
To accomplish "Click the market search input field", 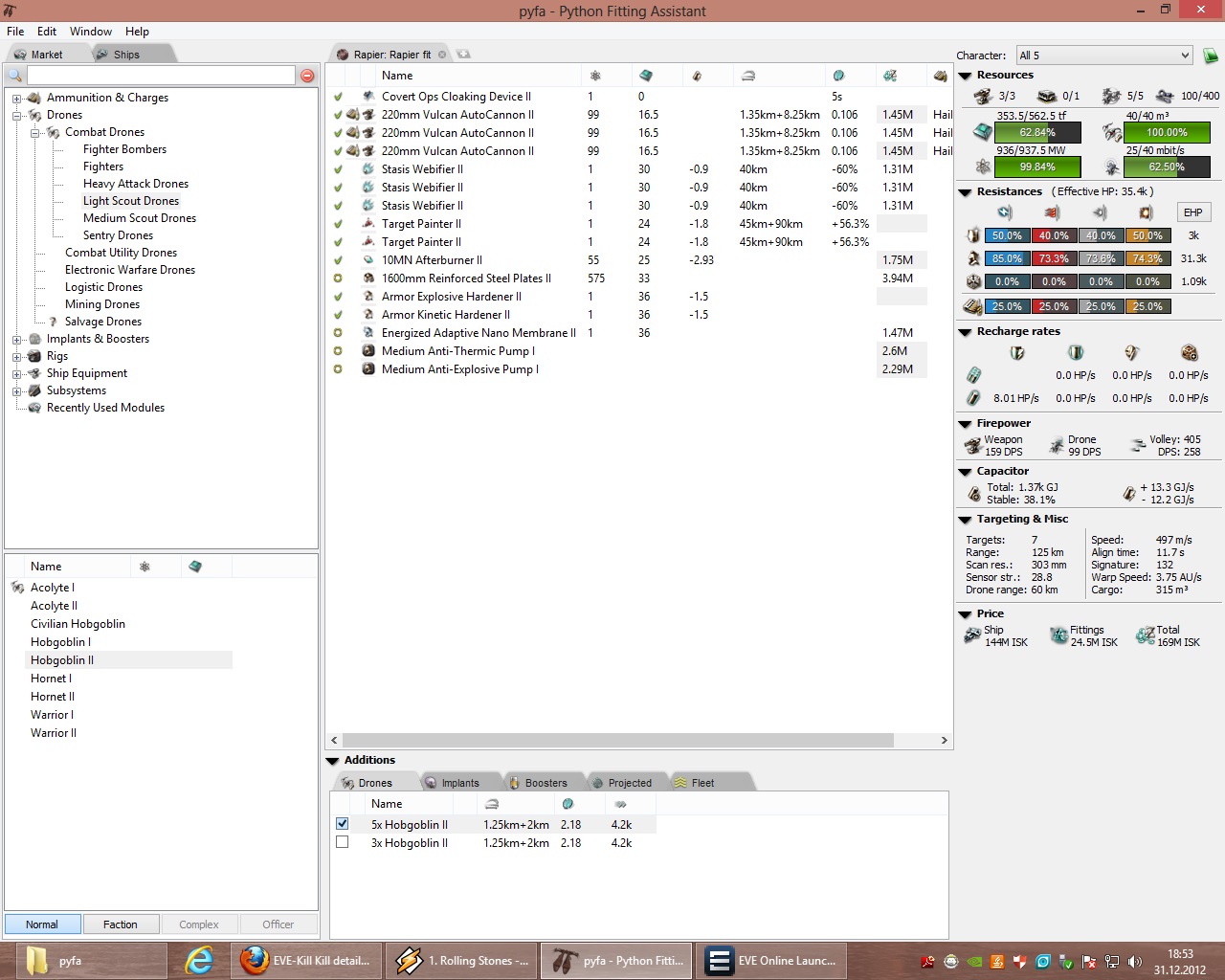I will [161, 76].
